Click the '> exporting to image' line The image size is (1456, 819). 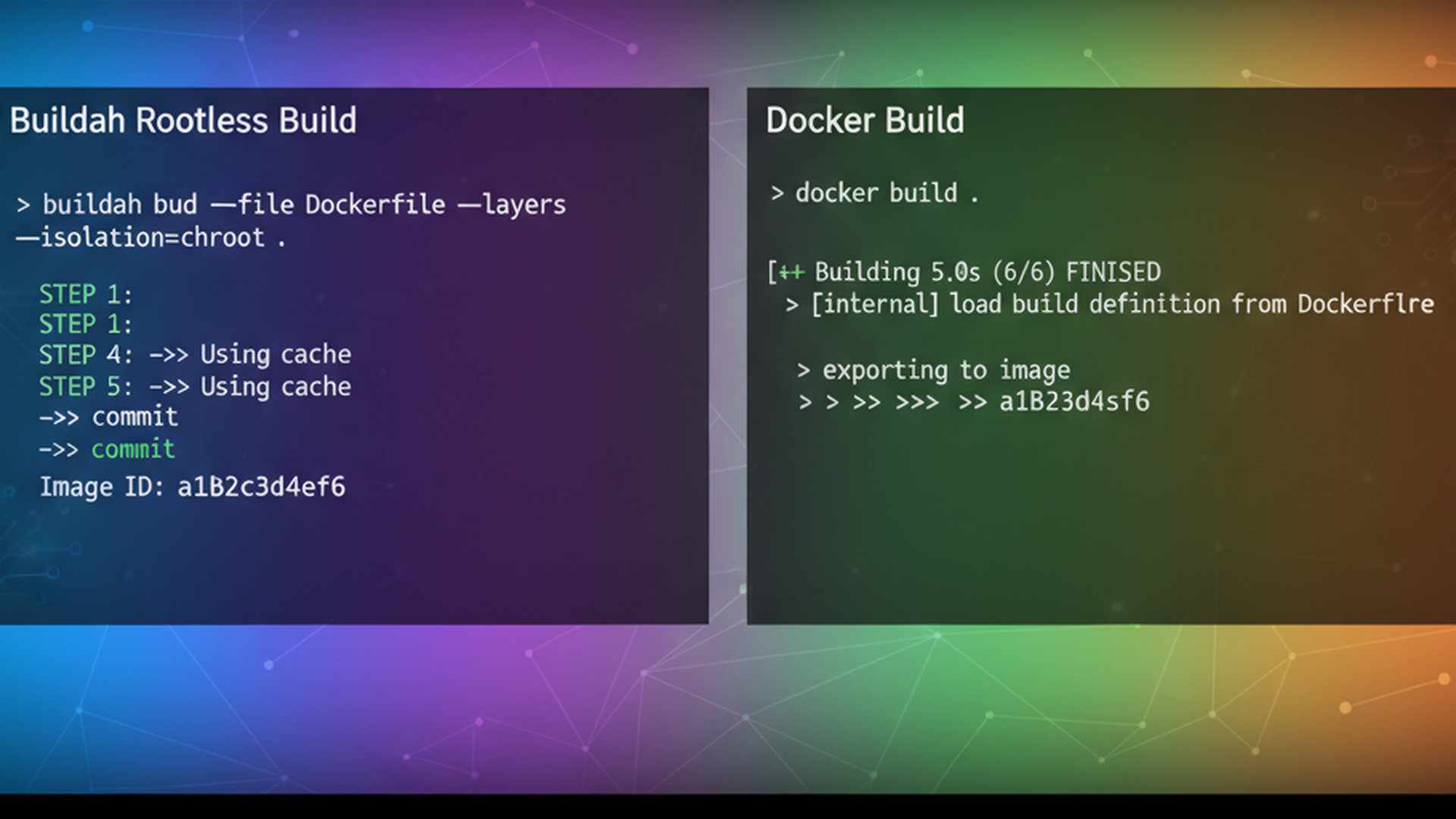[934, 371]
